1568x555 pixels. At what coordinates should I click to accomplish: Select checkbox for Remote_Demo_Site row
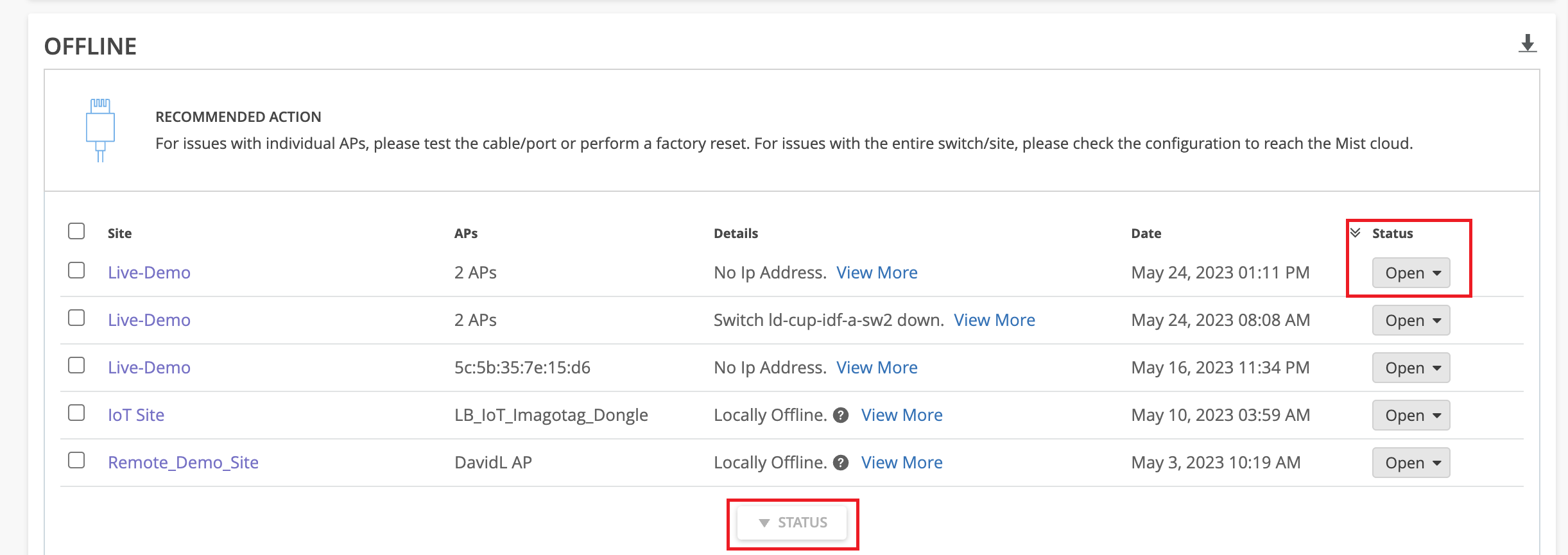[76, 460]
